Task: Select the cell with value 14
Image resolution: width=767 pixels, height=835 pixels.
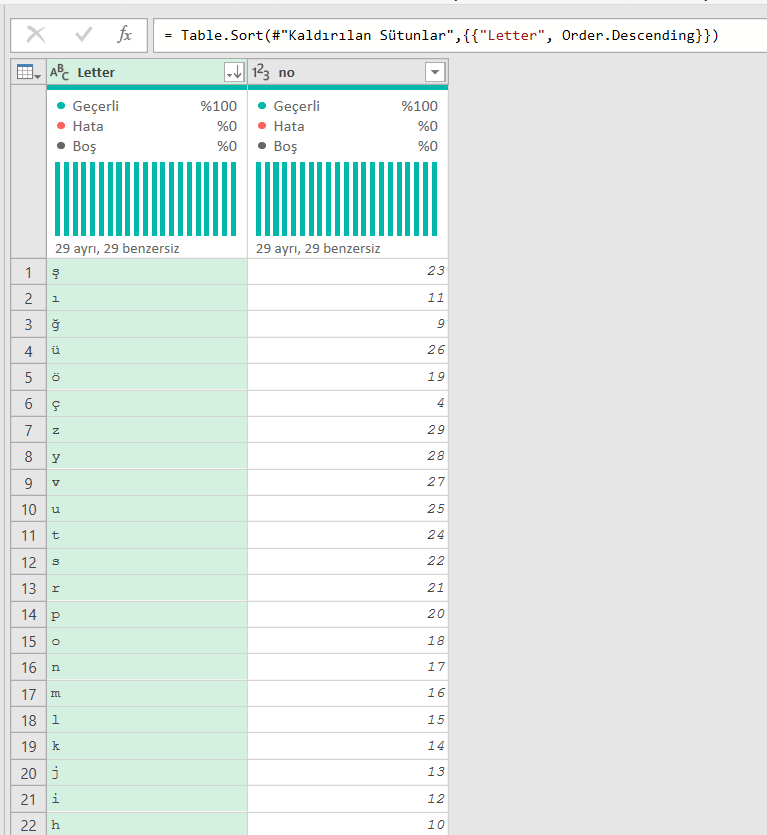Action: [x=348, y=747]
